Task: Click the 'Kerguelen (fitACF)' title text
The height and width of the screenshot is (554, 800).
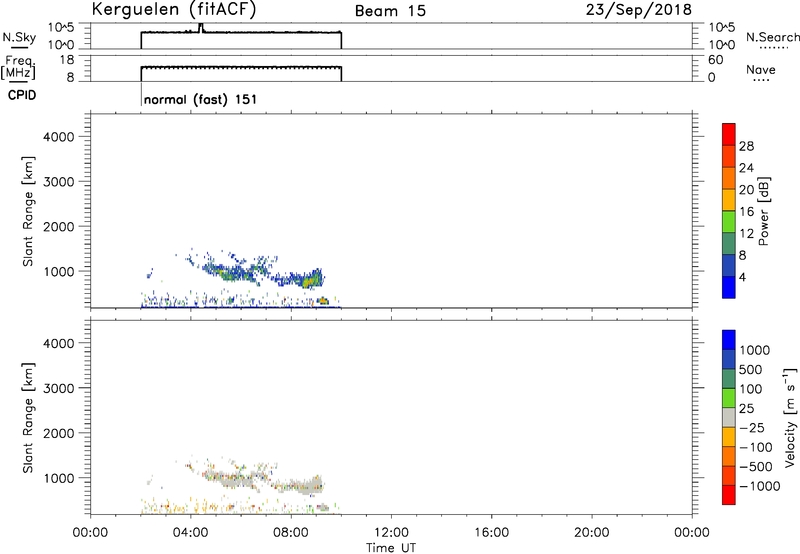Action: [173, 10]
